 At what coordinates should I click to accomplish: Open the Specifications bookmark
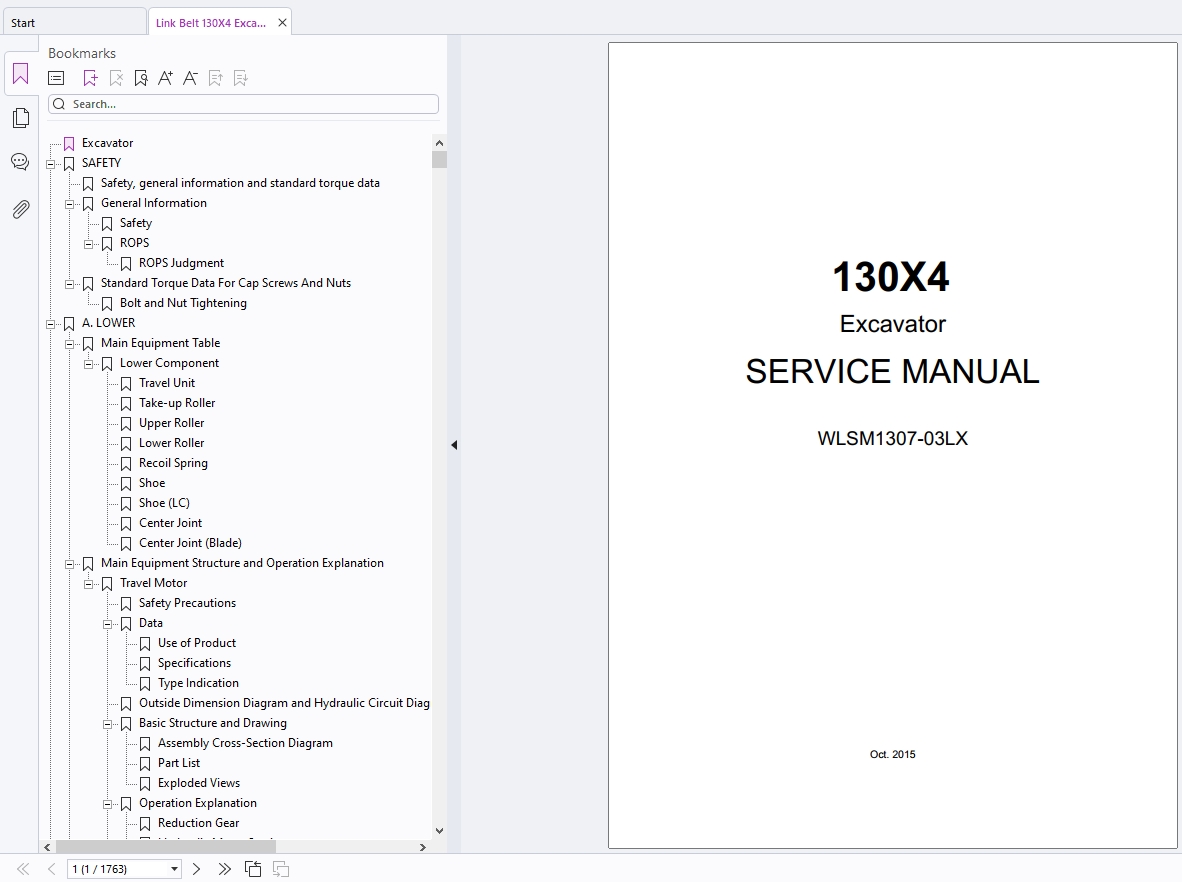coord(194,663)
